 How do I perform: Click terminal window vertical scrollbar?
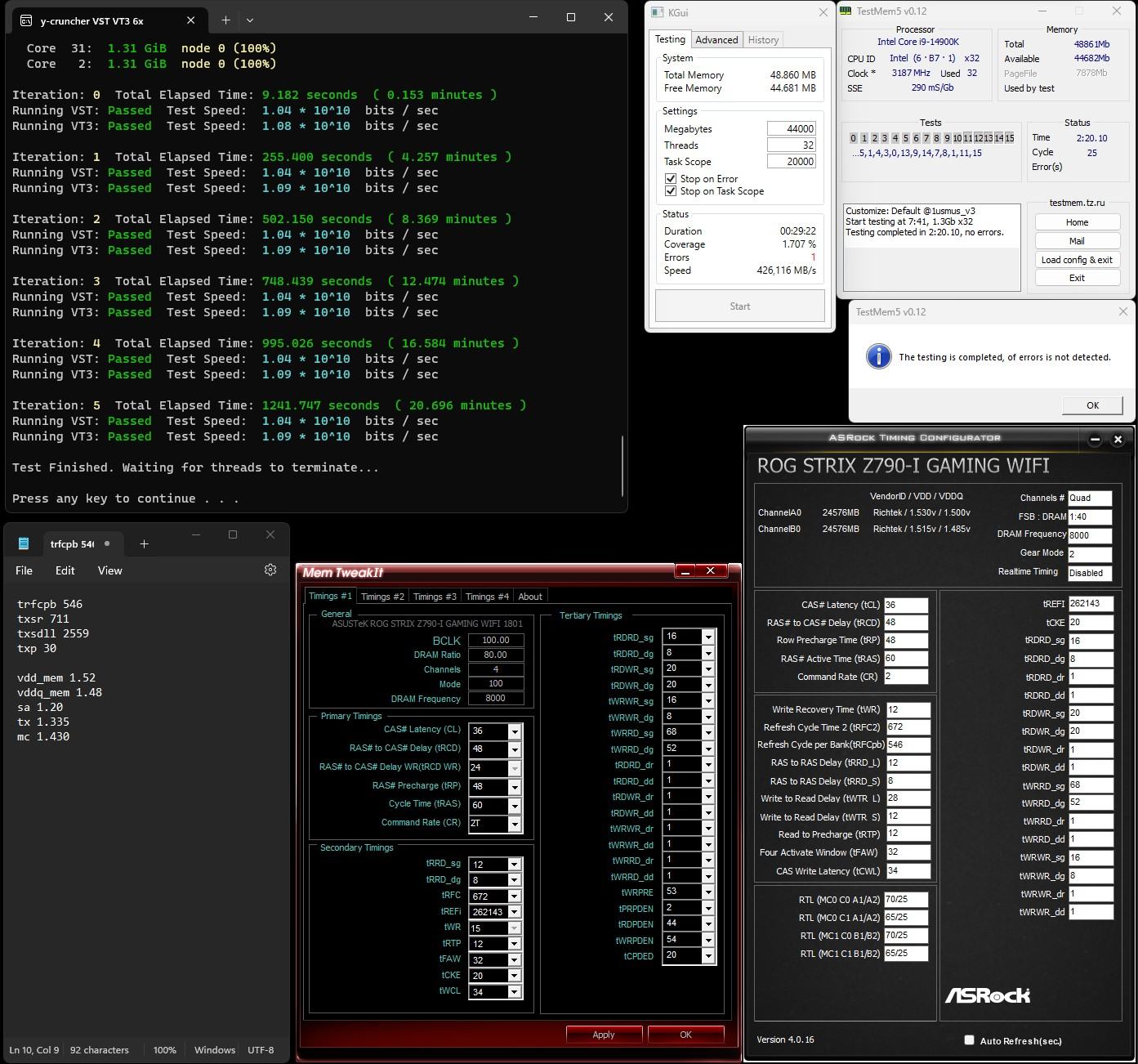point(623,466)
